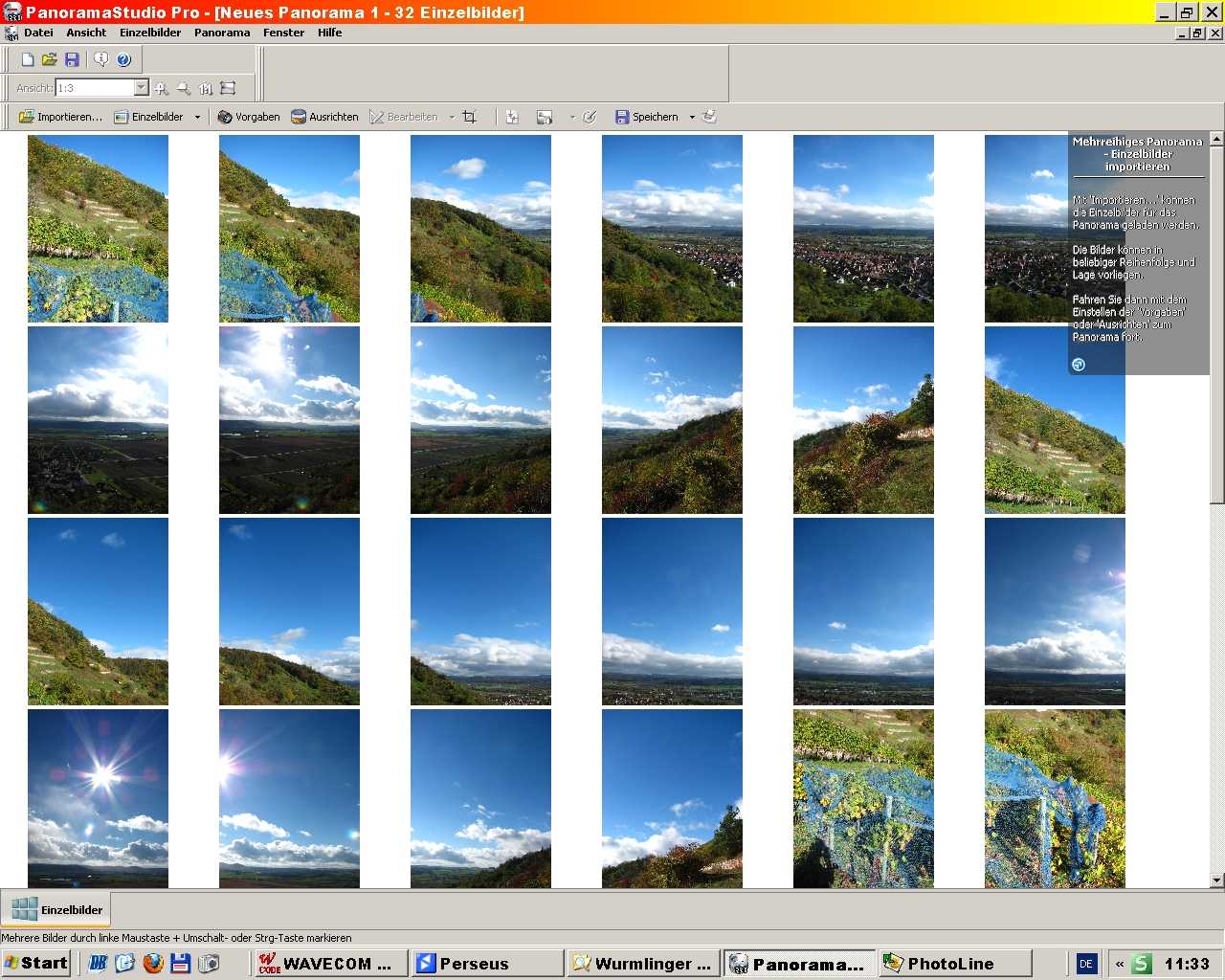Viewport: 1225px width, 980px height.
Task: Select the bright sun starburst thumbnail
Action: coord(98,797)
